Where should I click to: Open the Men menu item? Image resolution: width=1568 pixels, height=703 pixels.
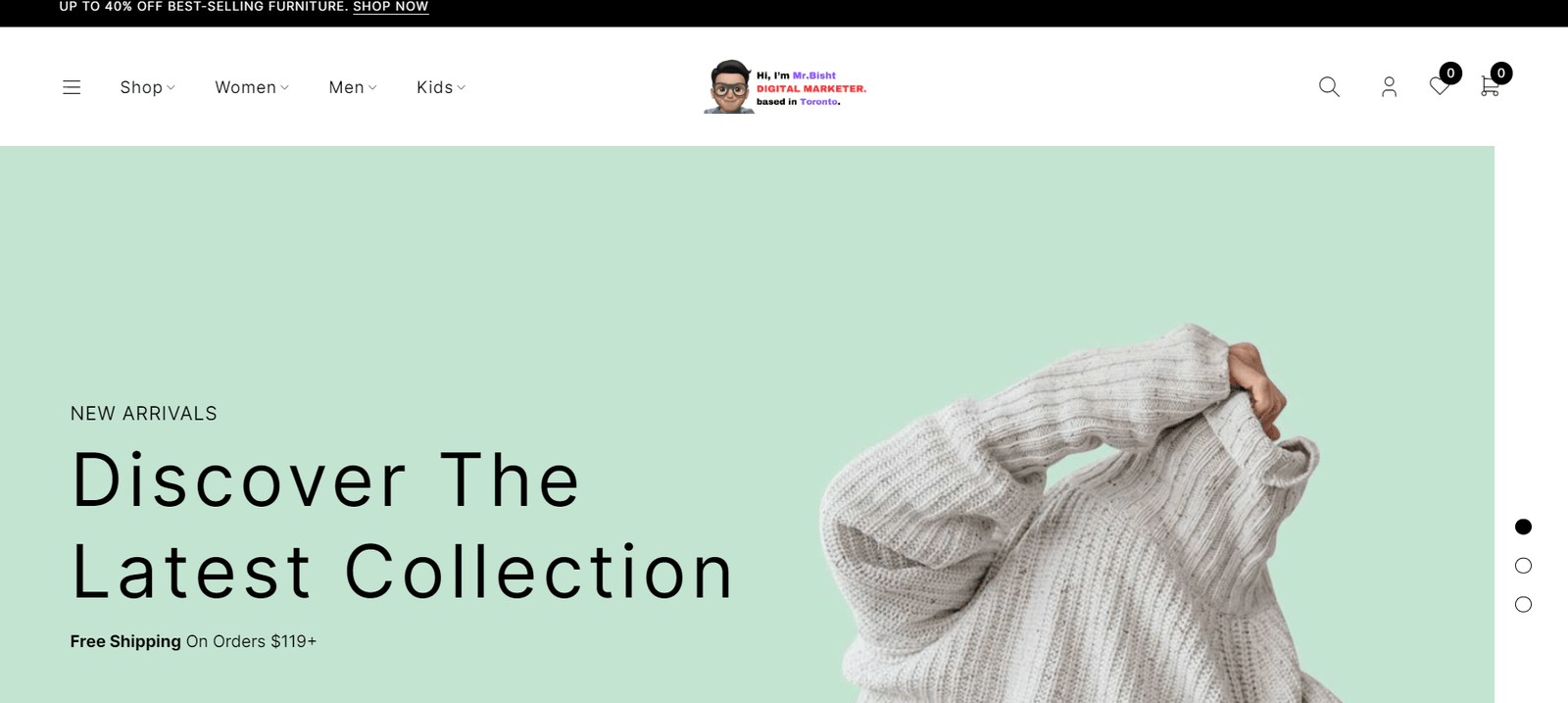click(x=347, y=87)
